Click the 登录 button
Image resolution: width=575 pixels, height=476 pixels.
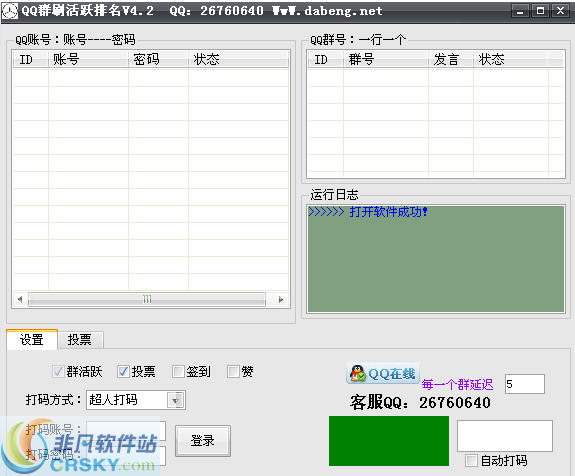pyautogui.click(x=203, y=440)
